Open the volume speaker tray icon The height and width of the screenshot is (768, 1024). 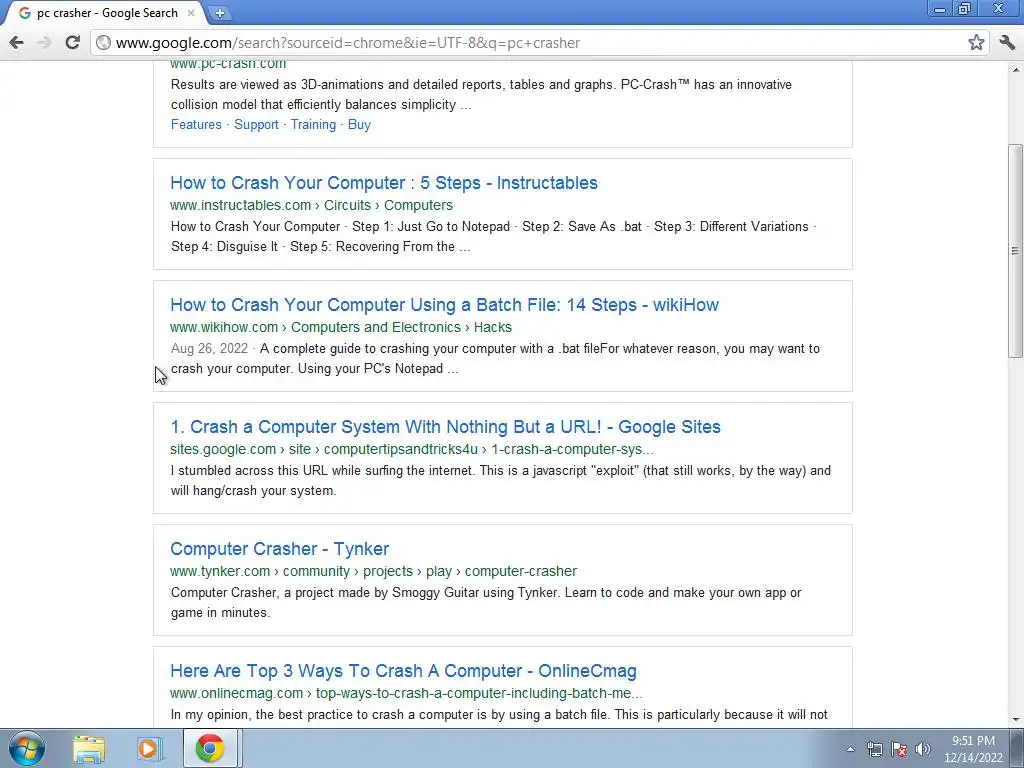tap(923, 749)
